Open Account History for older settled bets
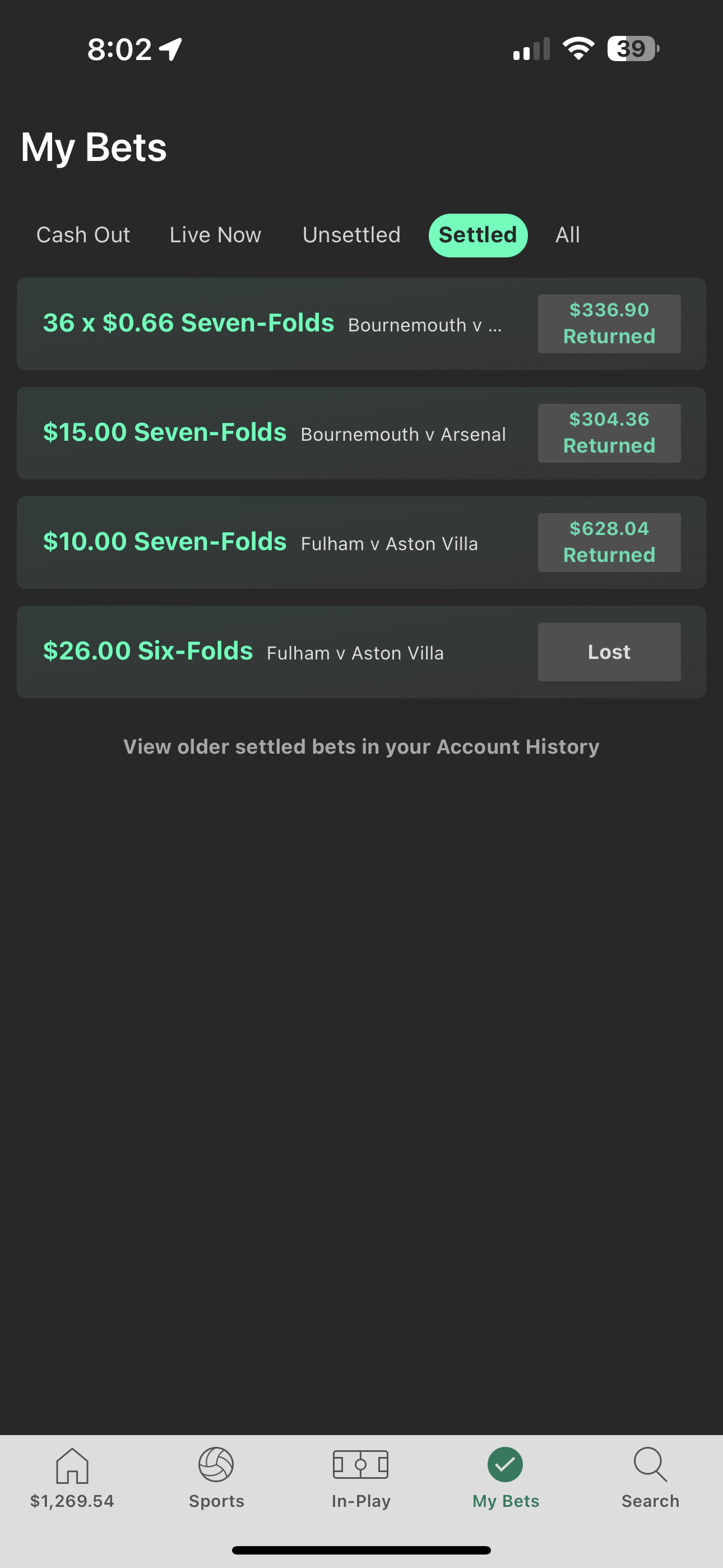This screenshot has width=723, height=1568. point(361,747)
